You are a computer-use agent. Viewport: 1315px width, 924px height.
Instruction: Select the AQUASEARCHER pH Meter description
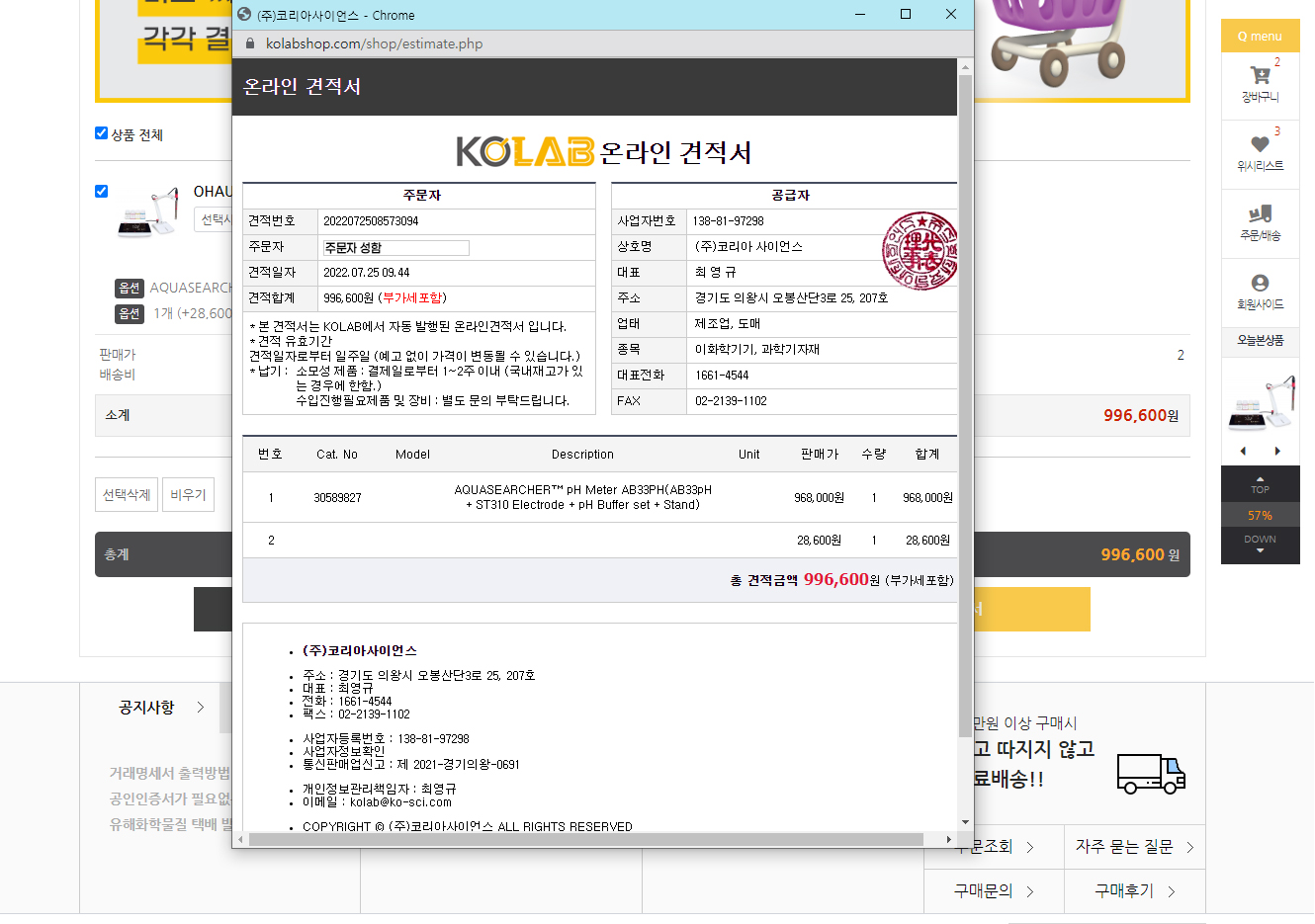[x=582, y=497]
